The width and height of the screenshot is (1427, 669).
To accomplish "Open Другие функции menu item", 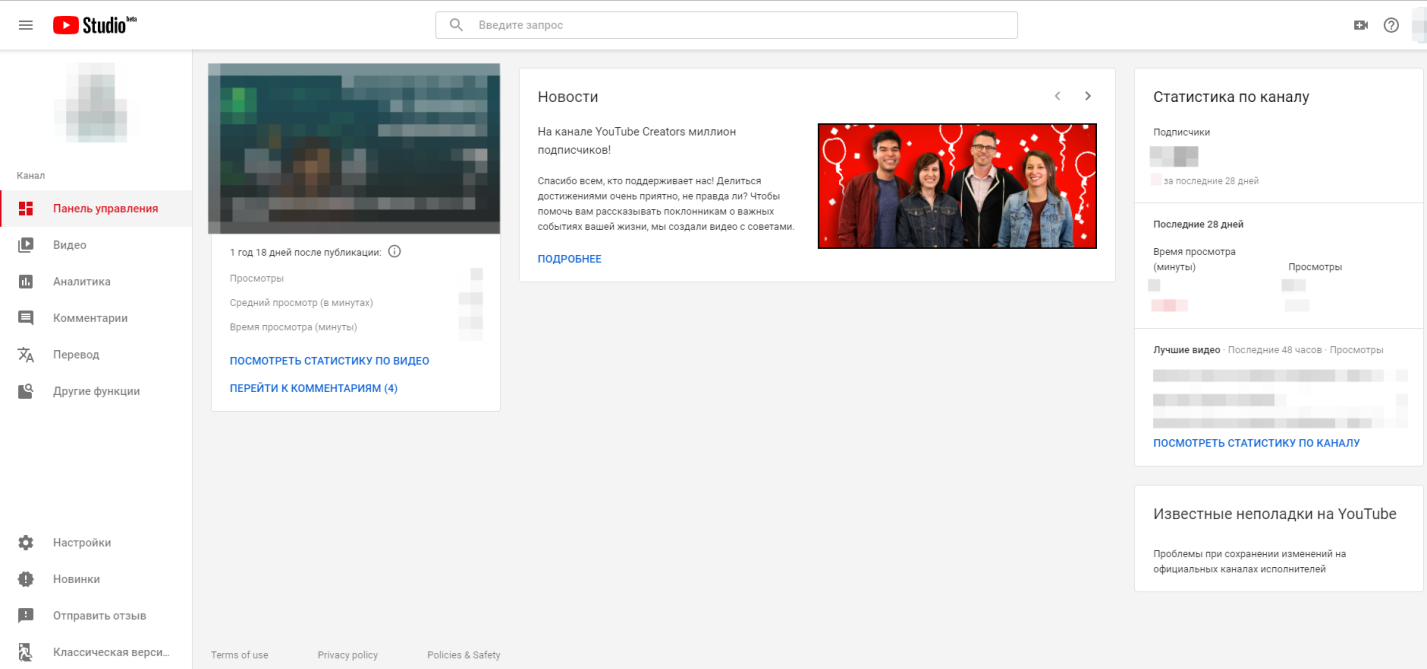I will (x=96, y=391).
